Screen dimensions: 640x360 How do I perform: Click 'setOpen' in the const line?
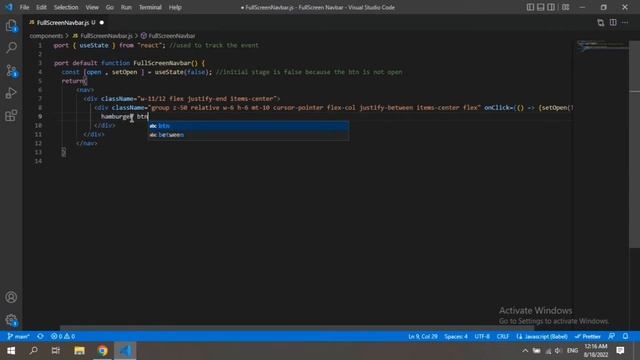click(x=124, y=72)
